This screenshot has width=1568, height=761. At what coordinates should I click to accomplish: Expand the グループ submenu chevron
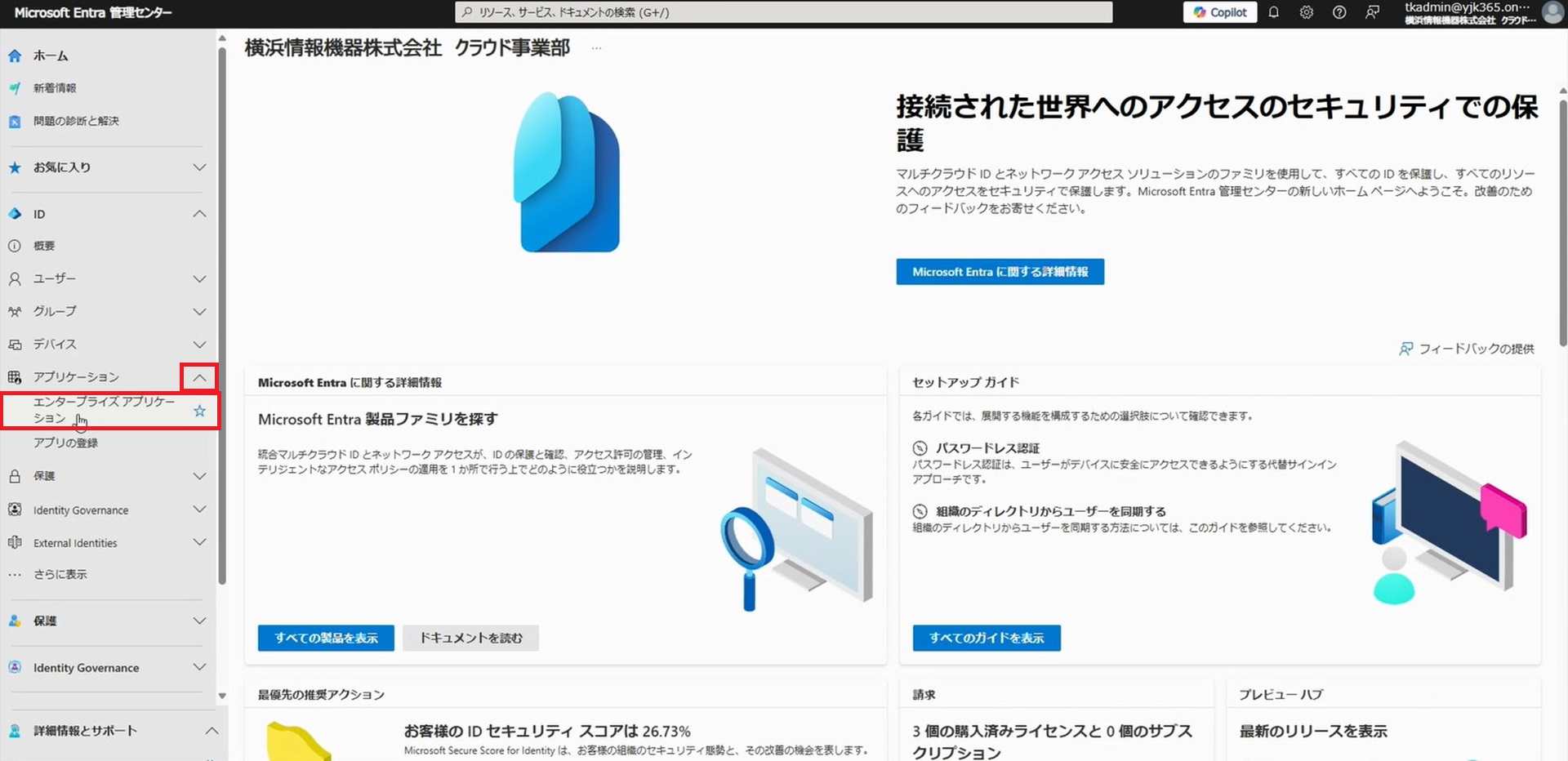tap(199, 312)
